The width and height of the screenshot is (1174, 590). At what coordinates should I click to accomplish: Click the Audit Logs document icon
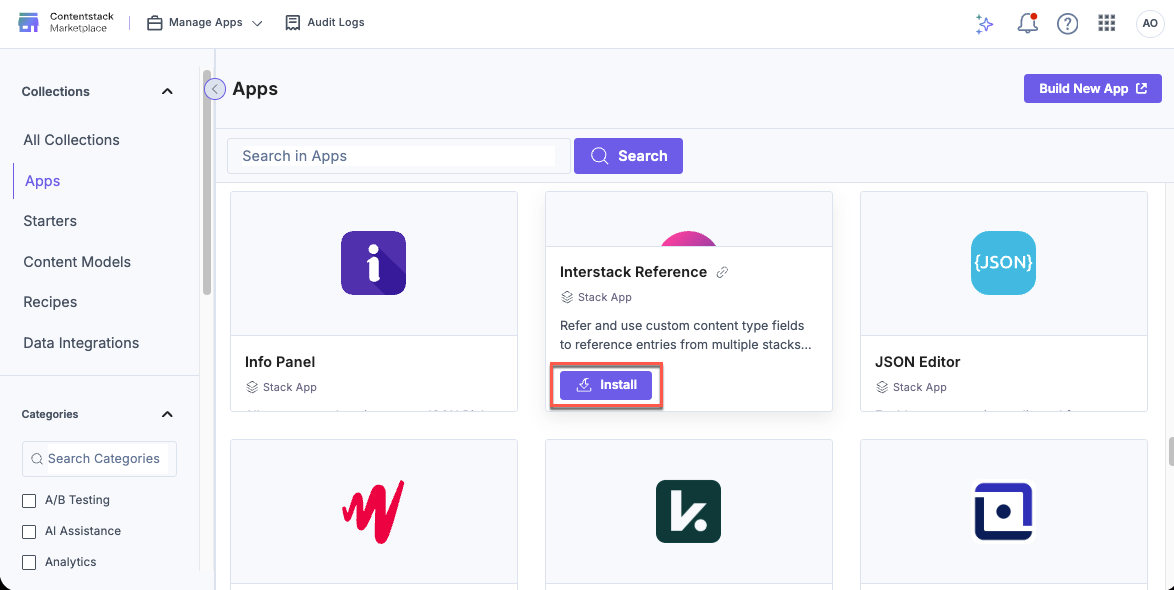coord(293,23)
